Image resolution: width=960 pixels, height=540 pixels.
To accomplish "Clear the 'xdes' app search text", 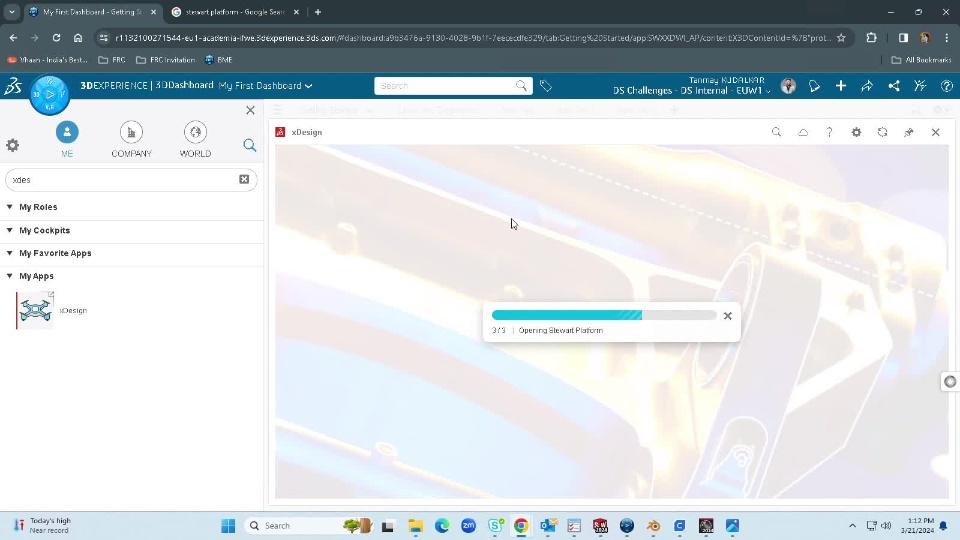I will click(x=244, y=179).
